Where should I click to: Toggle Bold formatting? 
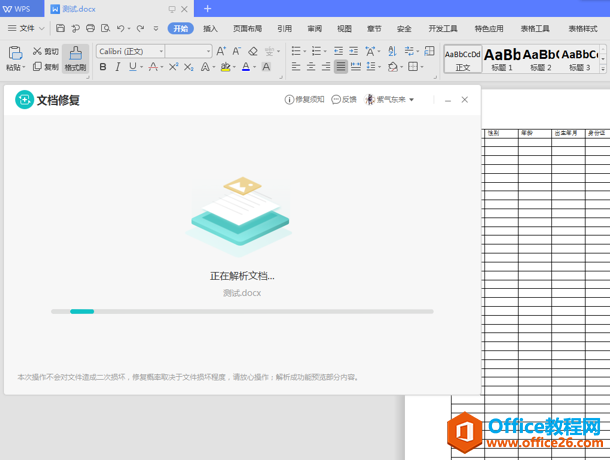pyautogui.click(x=103, y=67)
